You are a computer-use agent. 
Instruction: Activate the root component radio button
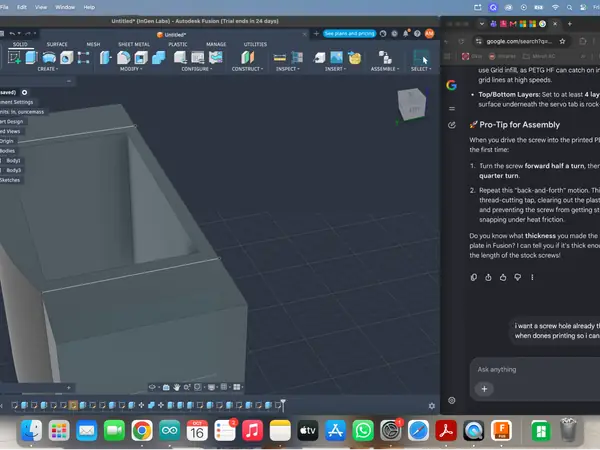point(24,92)
